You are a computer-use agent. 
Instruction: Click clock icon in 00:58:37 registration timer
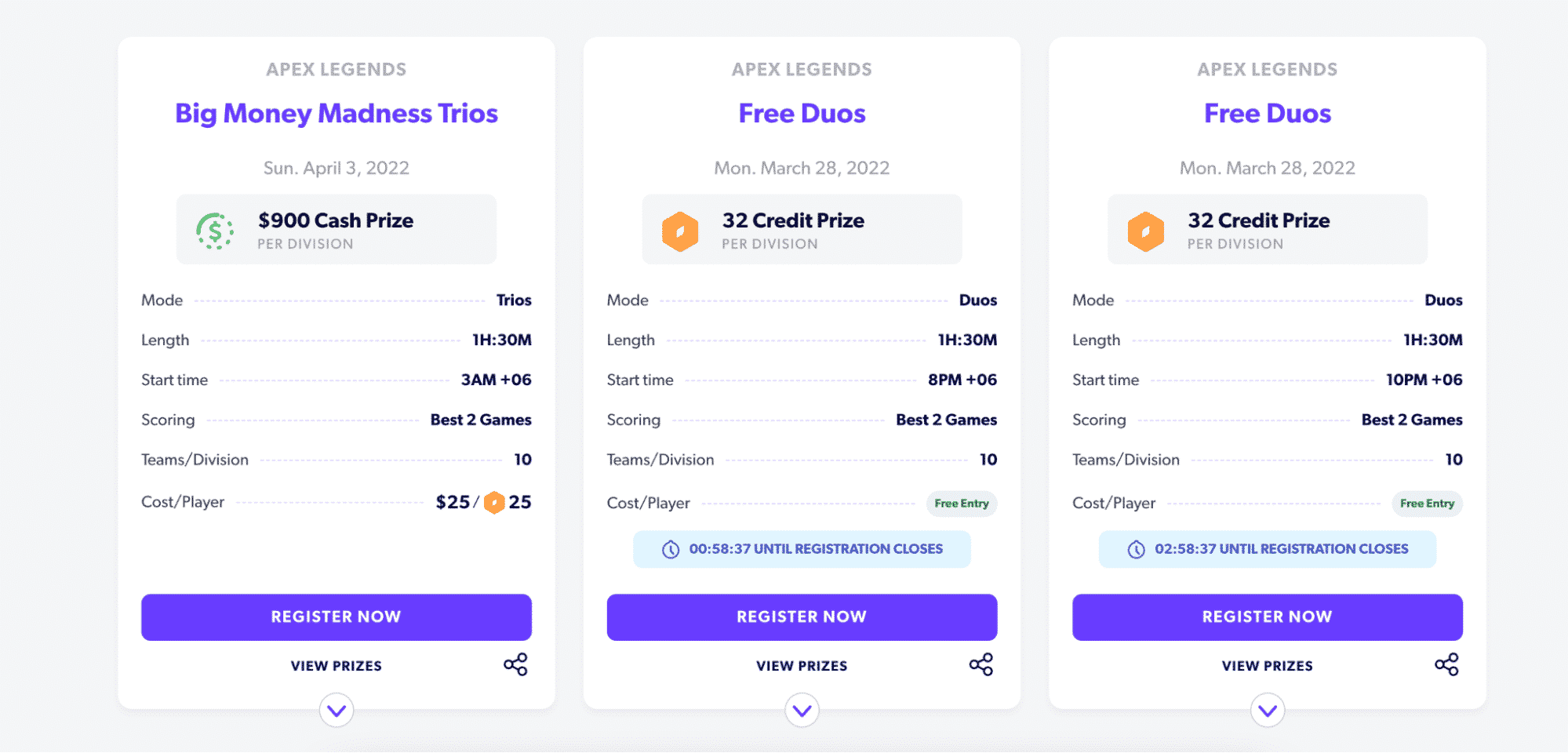tap(671, 550)
